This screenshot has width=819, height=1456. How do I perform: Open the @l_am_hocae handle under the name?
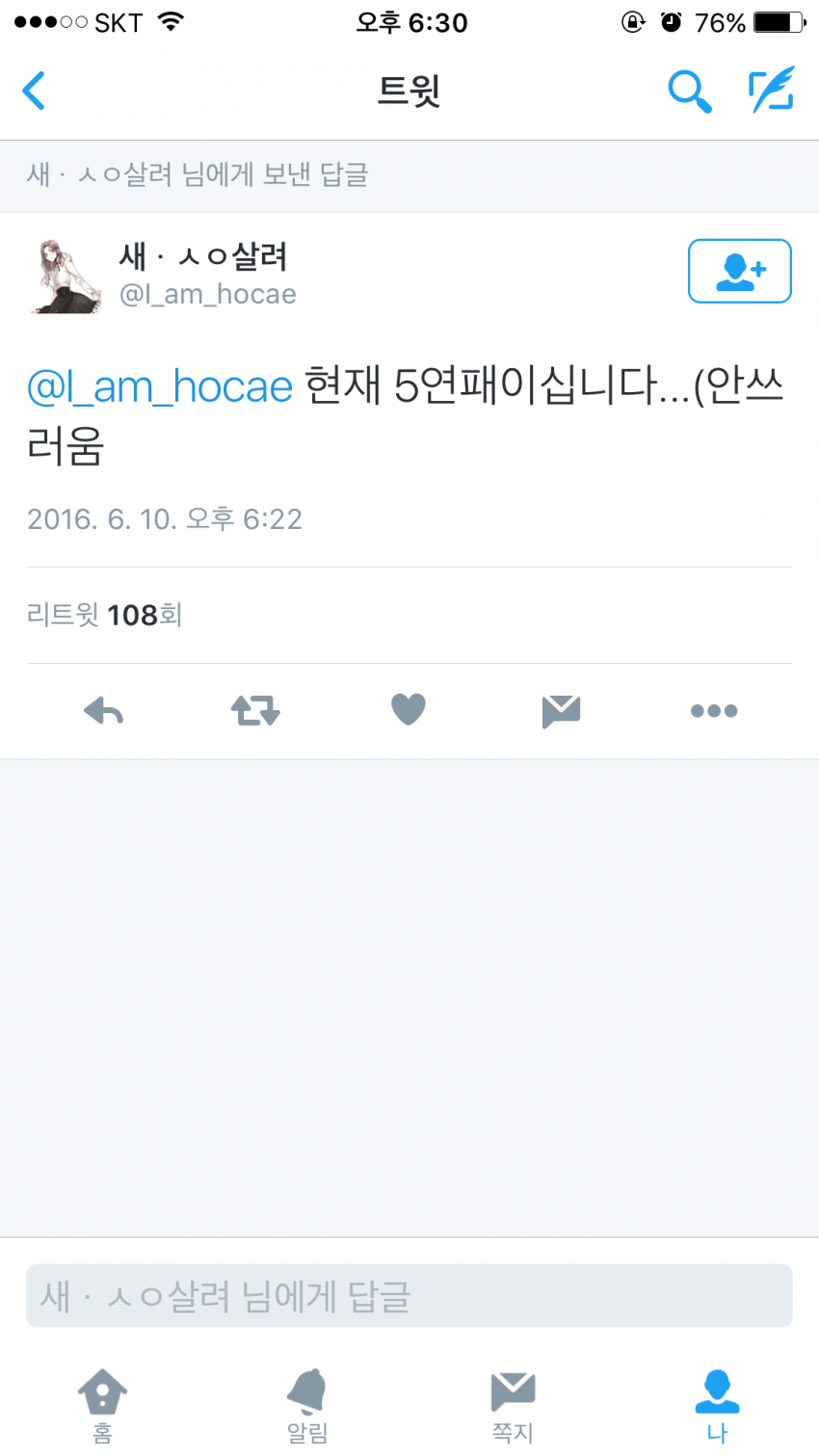coord(207,294)
